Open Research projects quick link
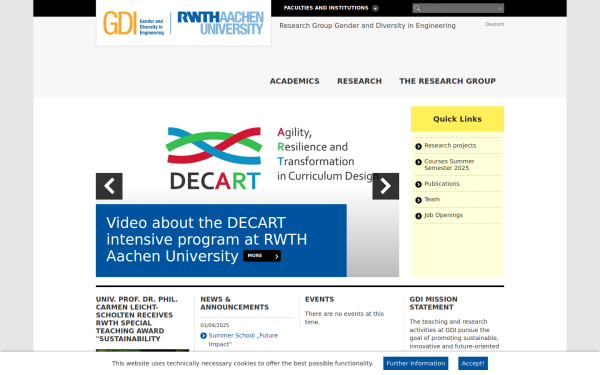This screenshot has height=375, width=600. (x=450, y=146)
